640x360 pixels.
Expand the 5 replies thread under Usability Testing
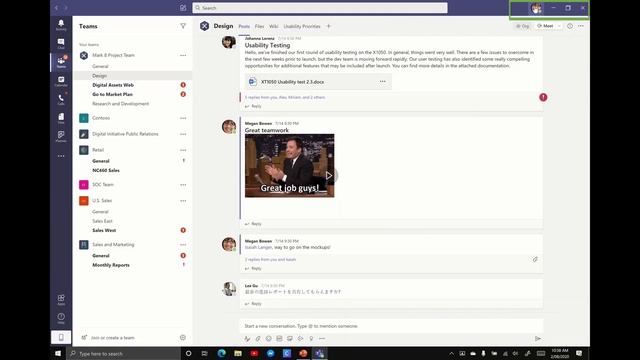point(285,98)
